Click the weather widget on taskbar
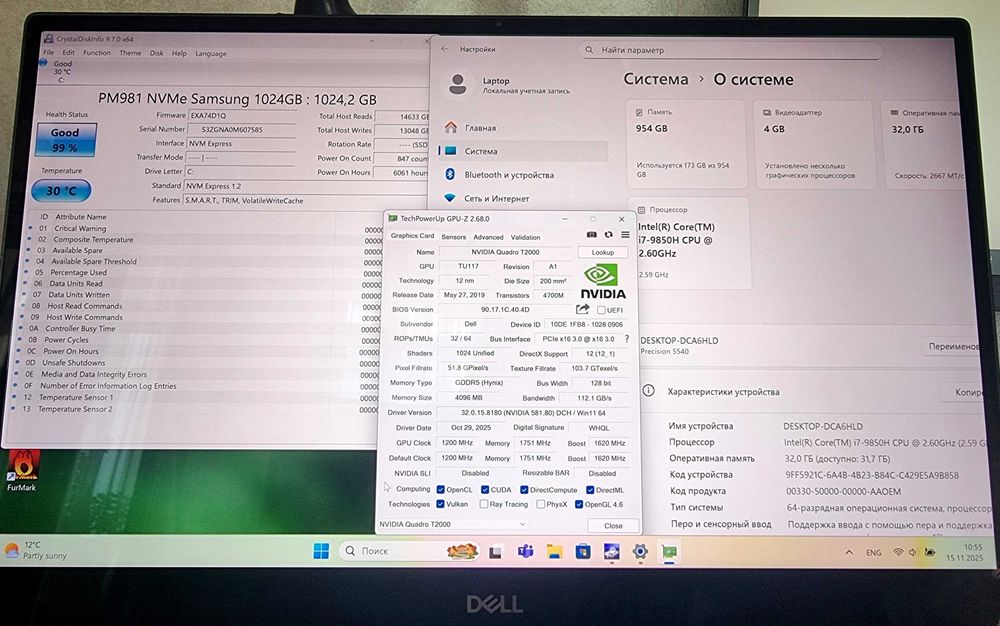The image size is (1000, 626). [36, 550]
